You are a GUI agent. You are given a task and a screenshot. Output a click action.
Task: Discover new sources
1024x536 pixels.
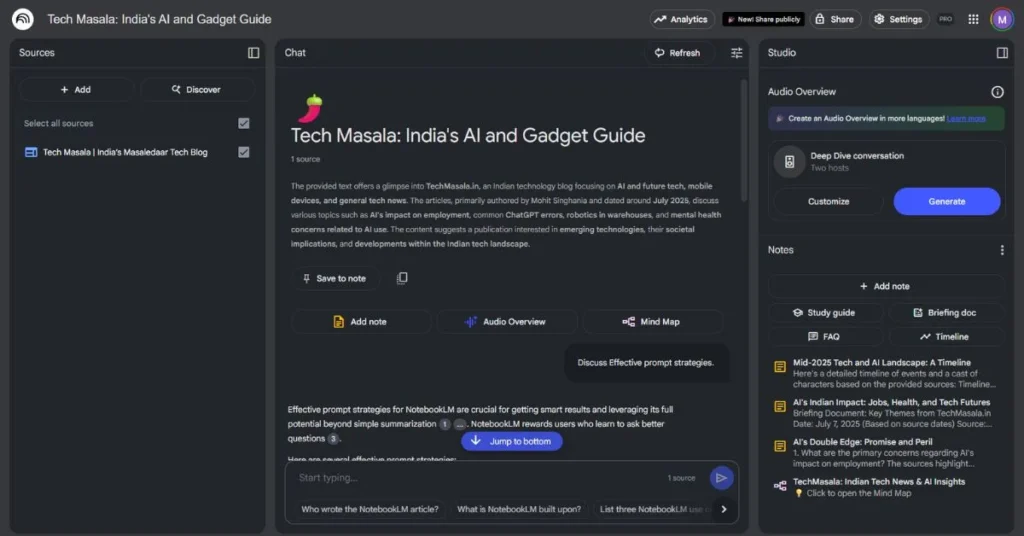coord(197,89)
